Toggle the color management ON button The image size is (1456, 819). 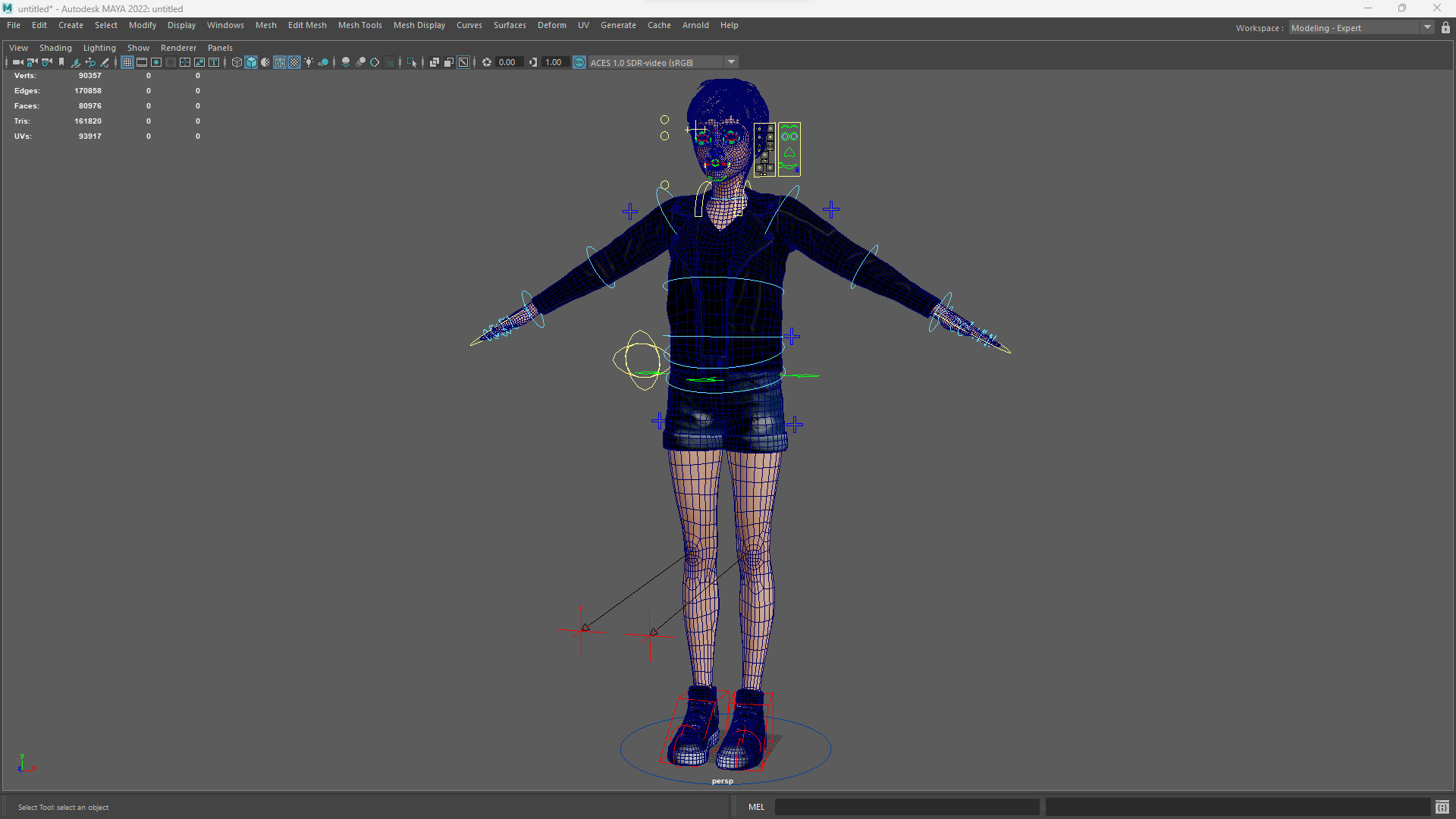(579, 62)
